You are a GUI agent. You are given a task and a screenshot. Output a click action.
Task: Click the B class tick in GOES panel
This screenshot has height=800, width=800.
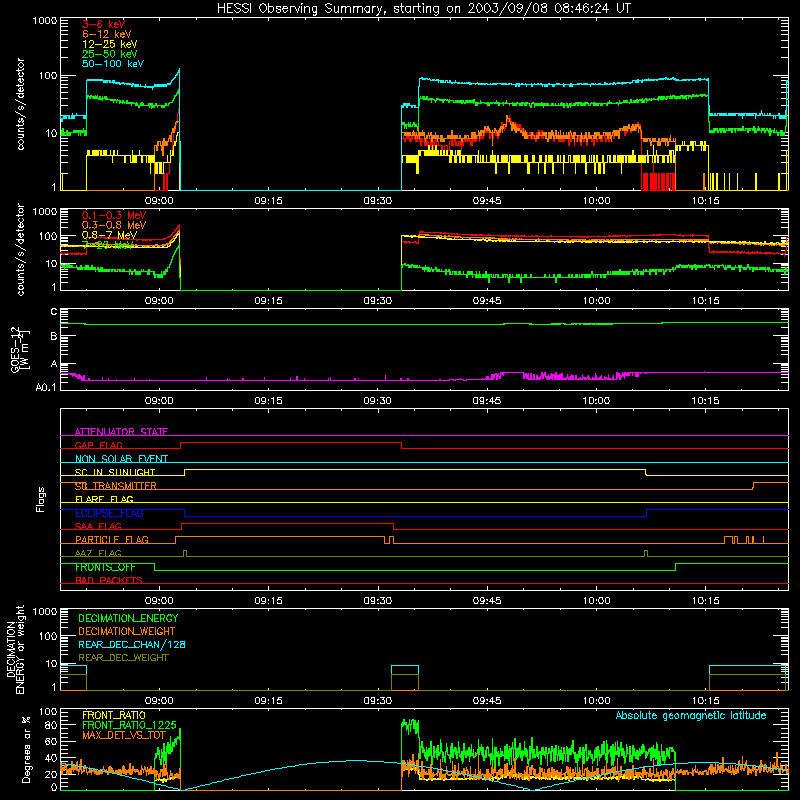point(54,337)
